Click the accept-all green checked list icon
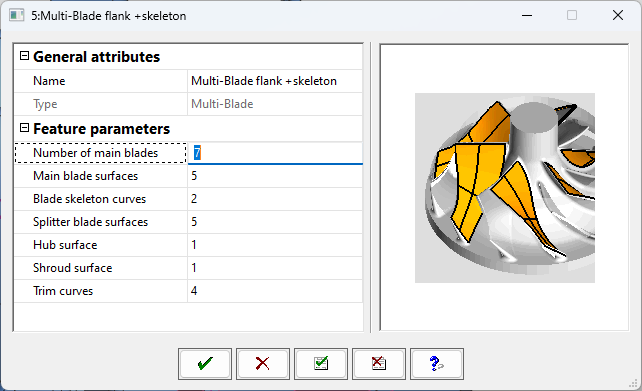The height and width of the screenshot is (391, 642). (x=321, y=364)
